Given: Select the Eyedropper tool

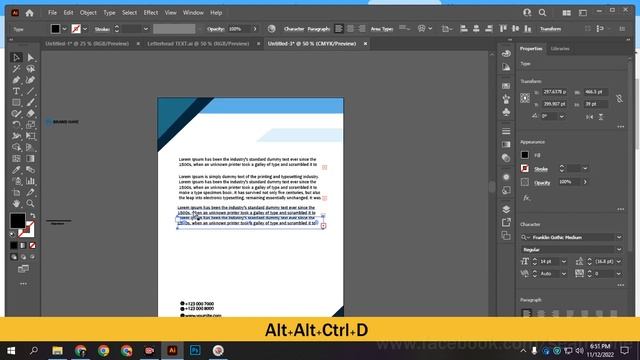Looking at the screenshot, I should 16,170.
